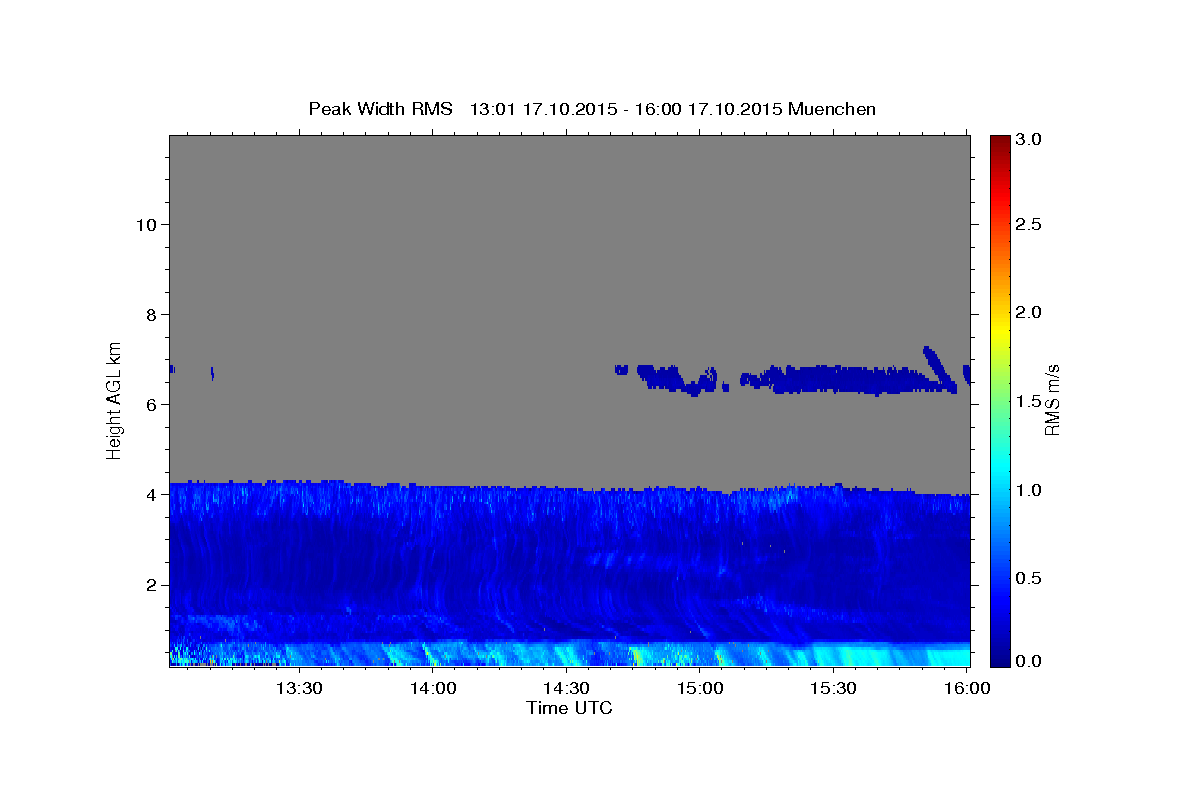
Task: Click the 1.5 colorbar value label
Action: pyautogui.click(x=1029, y=401)
